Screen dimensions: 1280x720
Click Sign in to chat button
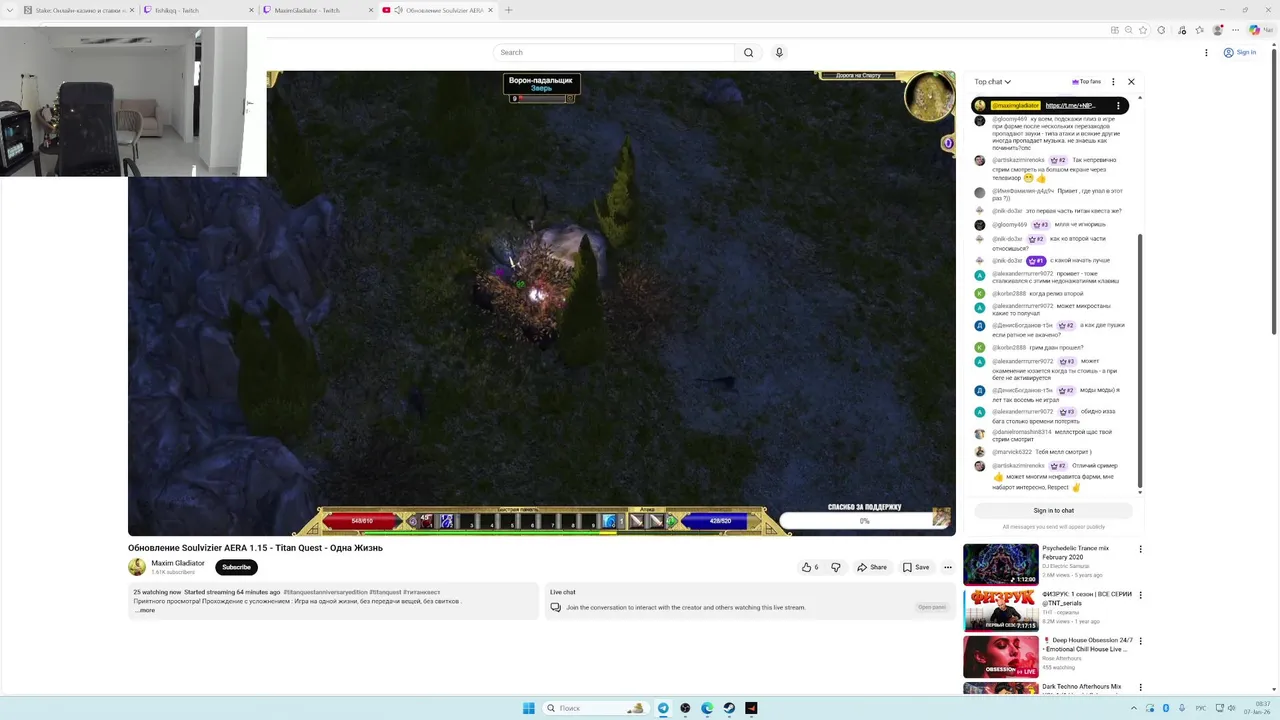(1053, 510)
